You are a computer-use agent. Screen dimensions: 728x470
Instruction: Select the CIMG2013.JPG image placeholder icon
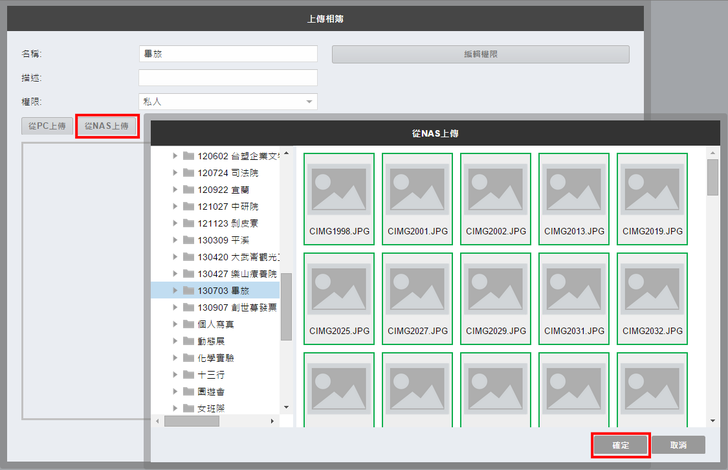574,189
